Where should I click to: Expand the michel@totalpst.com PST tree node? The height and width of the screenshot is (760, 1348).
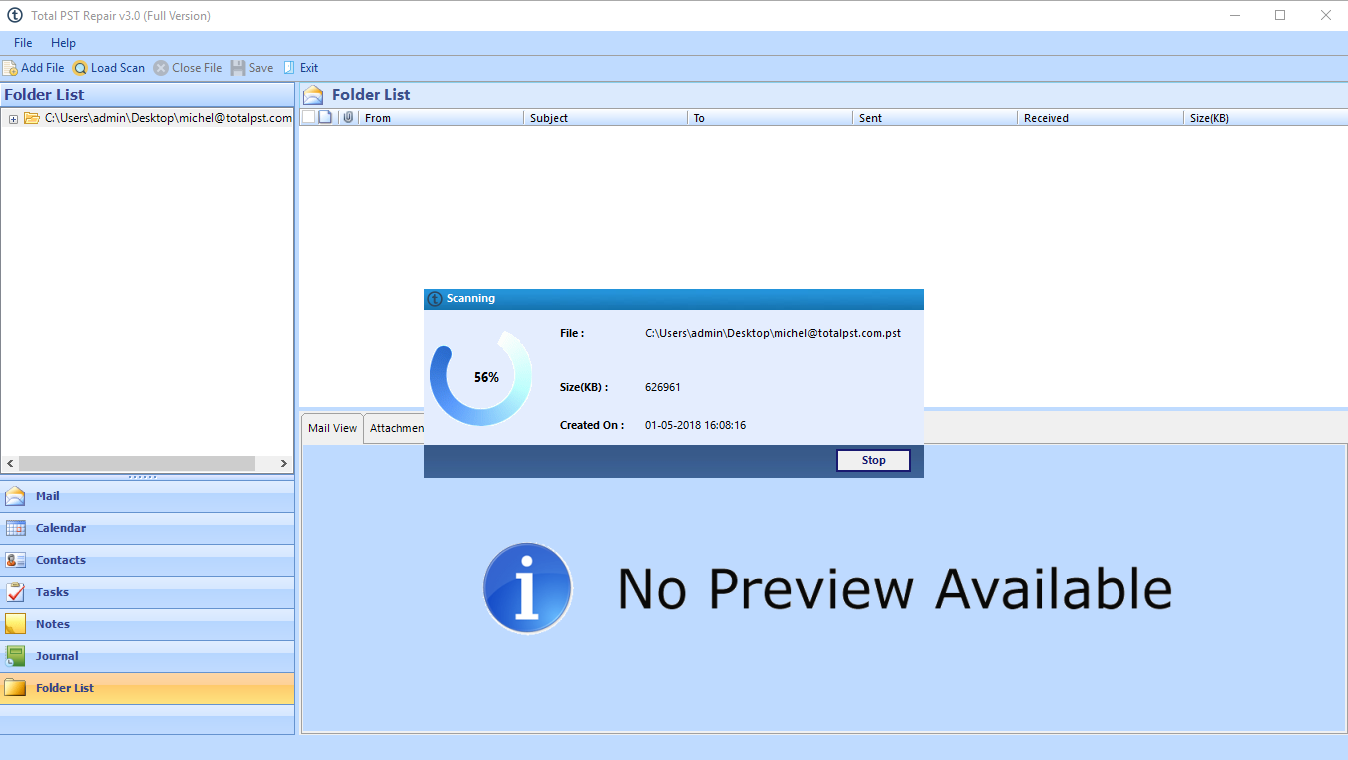(13, 119)
